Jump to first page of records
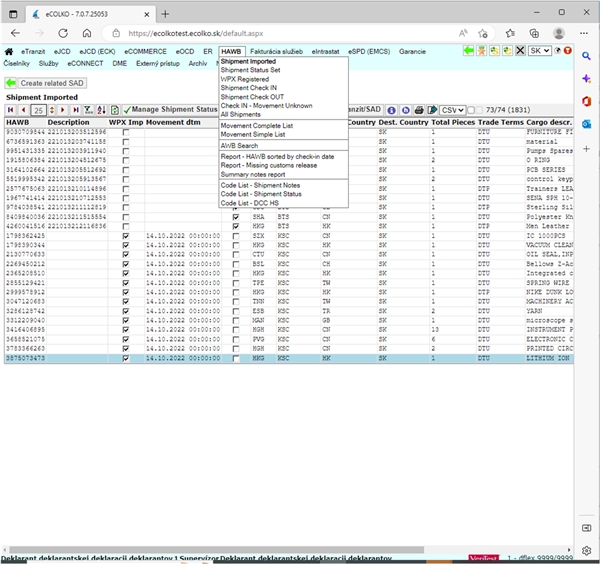 (11, 110)
